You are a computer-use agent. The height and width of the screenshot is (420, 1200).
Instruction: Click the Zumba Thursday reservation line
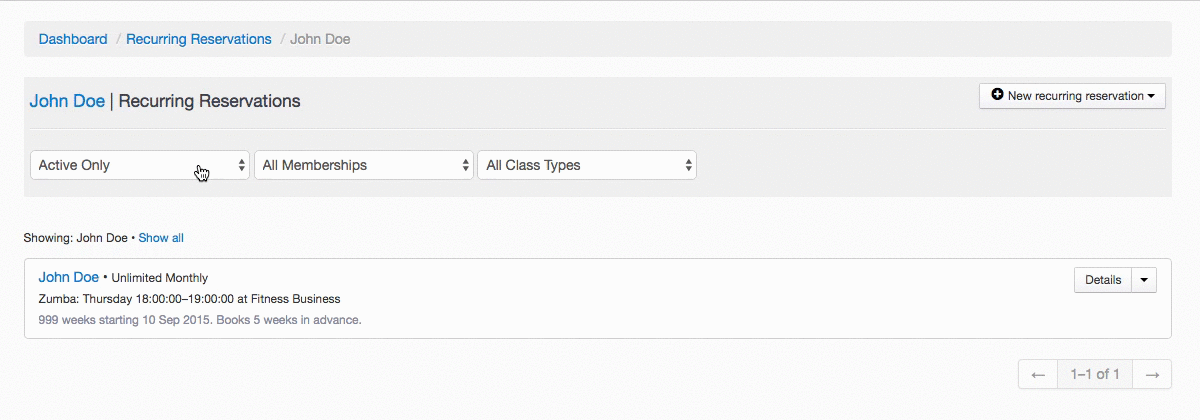(189, 299)
